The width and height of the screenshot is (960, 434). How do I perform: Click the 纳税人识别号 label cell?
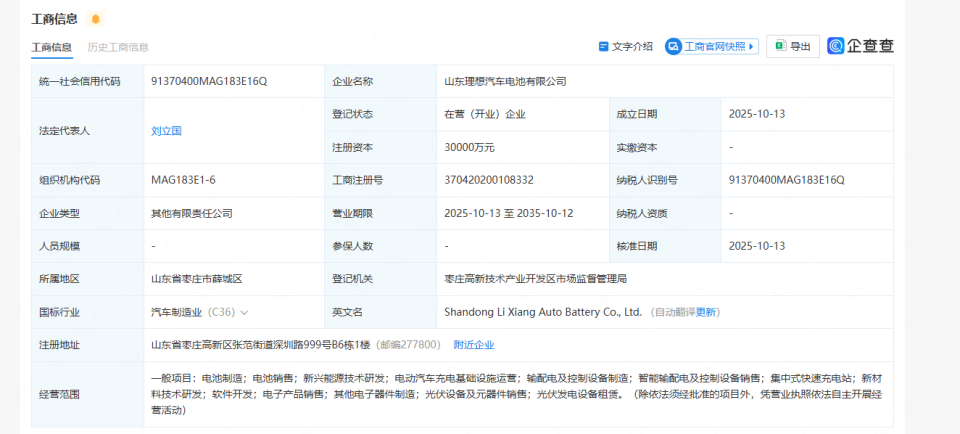pyautogui.click(x=666, y=180)
